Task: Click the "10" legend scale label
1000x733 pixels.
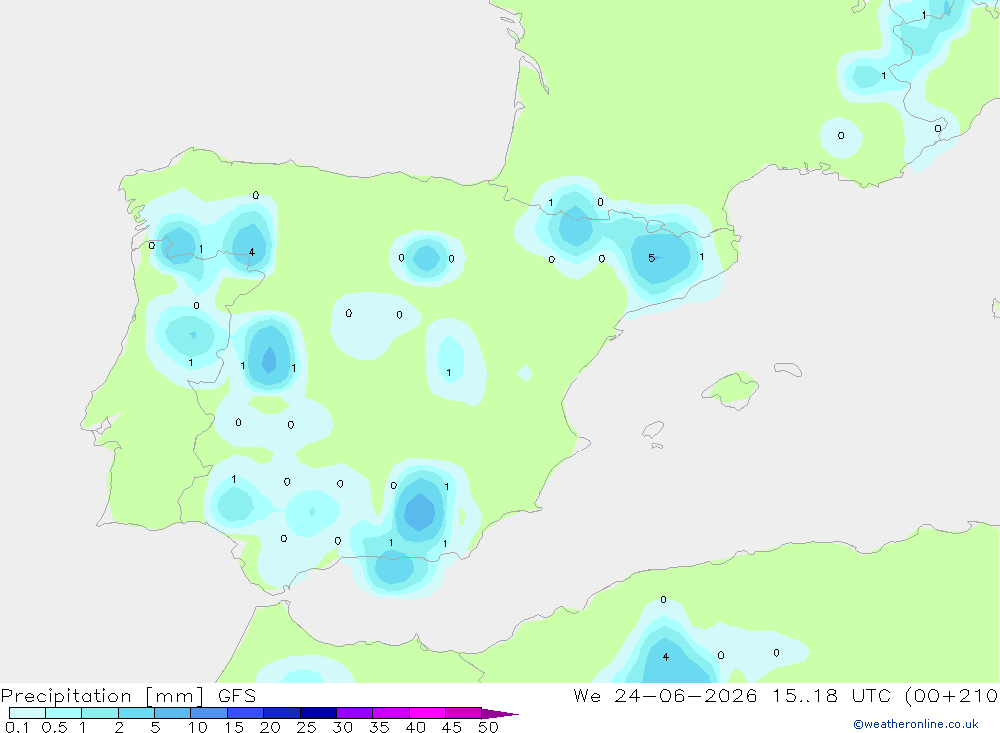Action: (198, 727)
